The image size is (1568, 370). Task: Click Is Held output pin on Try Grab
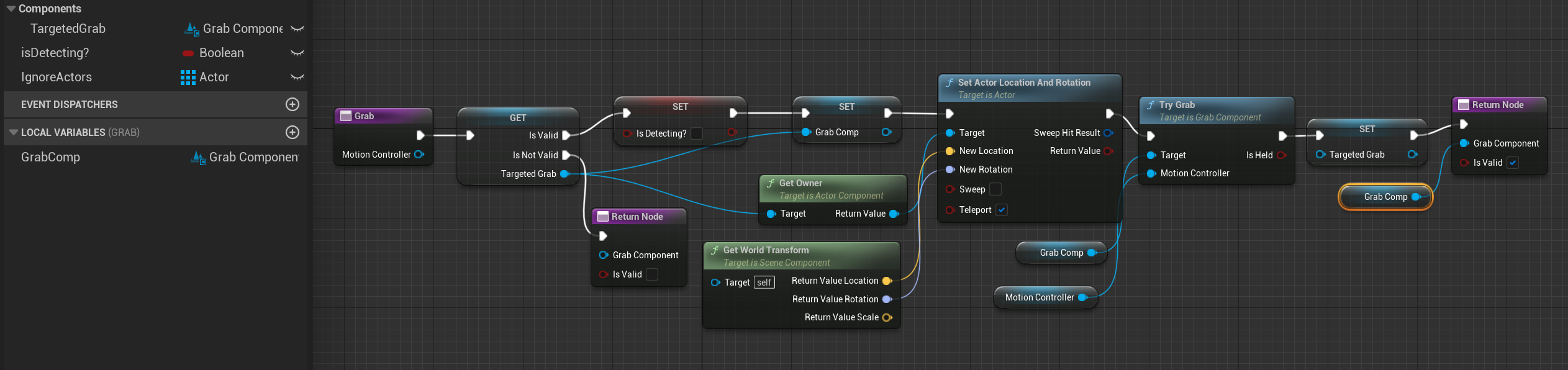pyautogui.click(x=1281, y=155)
